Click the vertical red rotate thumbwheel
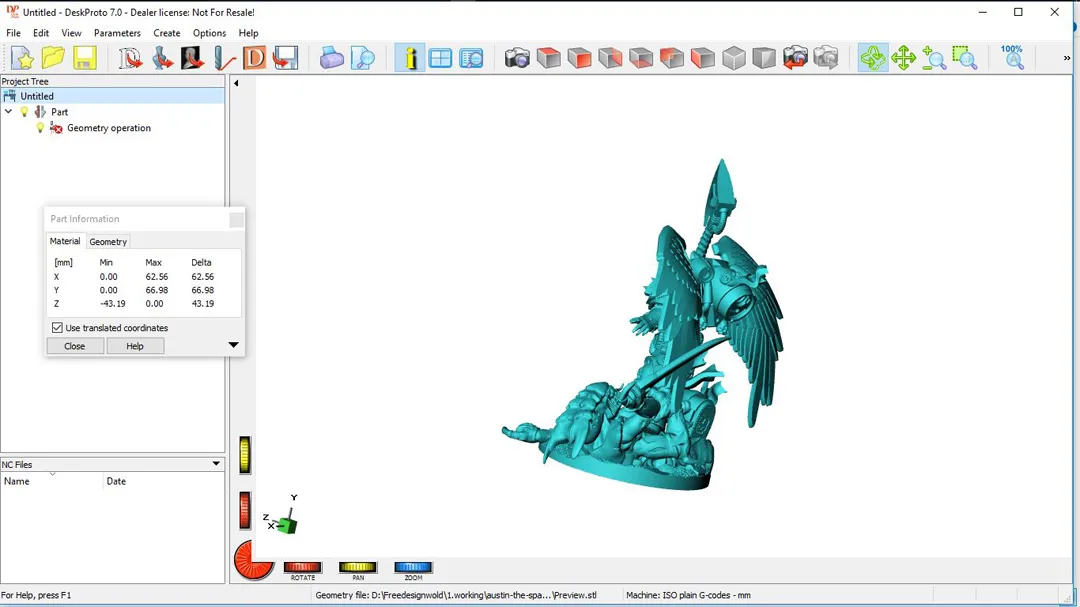The width and height of the screenshot is (1080, 607). pos(245,511)
